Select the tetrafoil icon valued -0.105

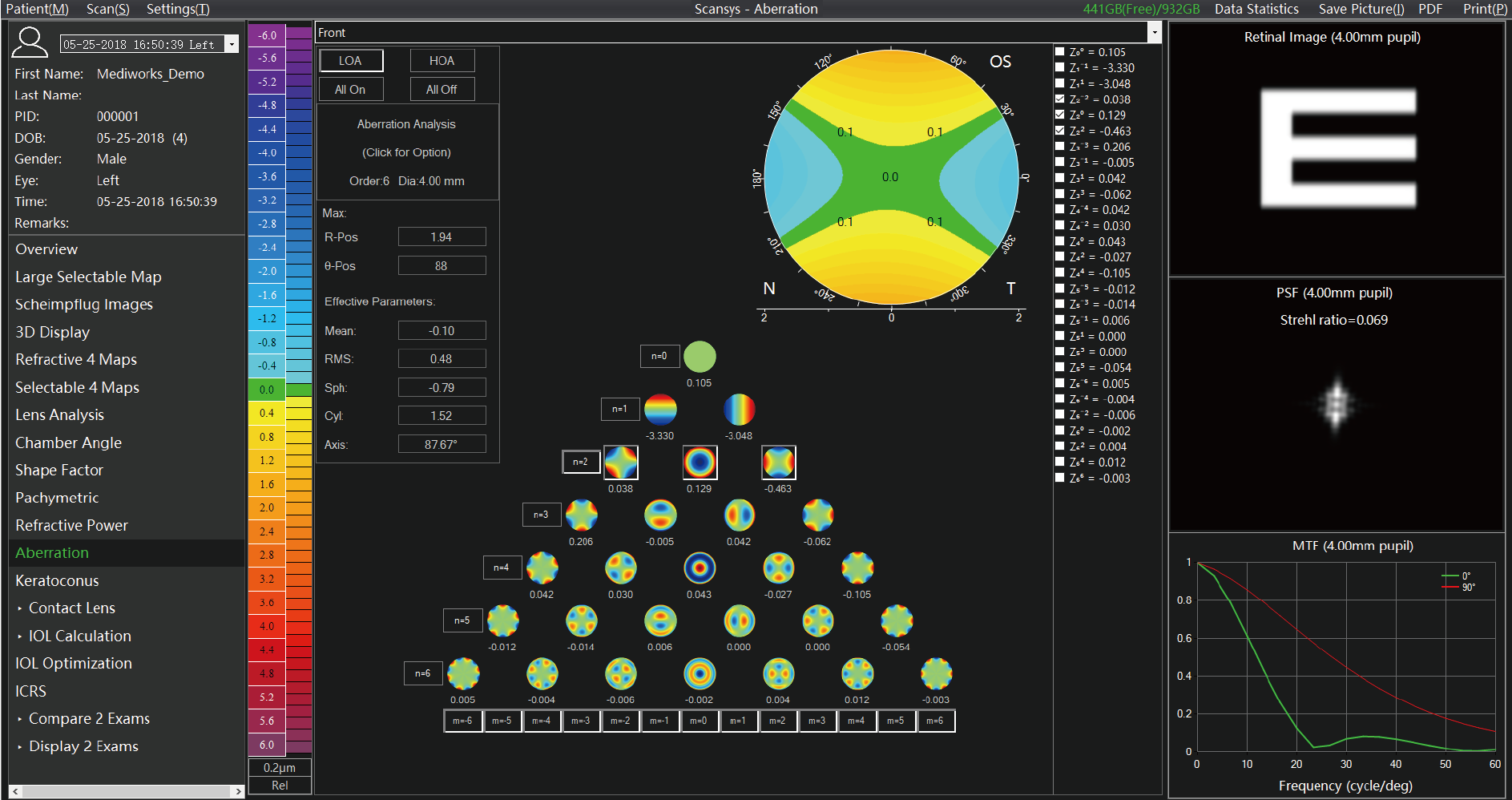857,568
